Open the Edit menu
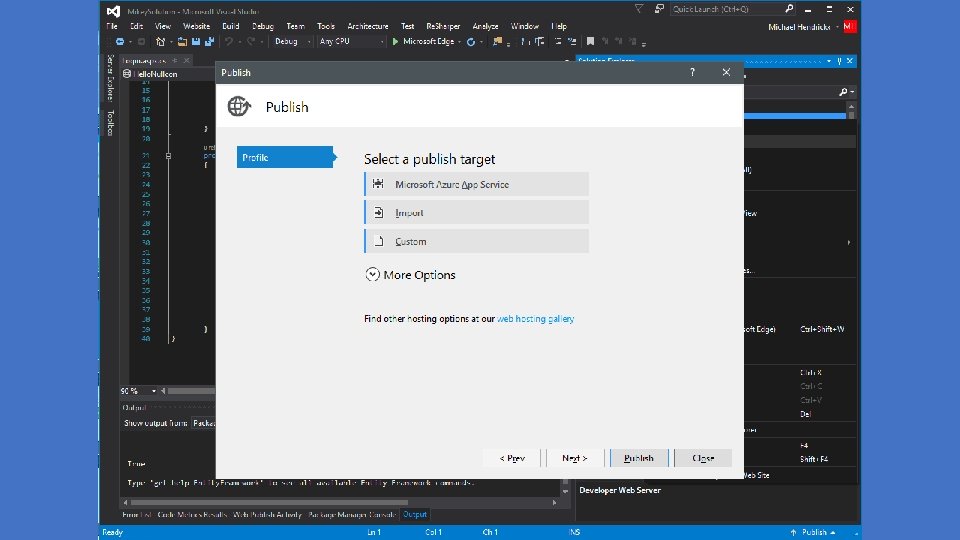Screen dimensions: 960x540 pos(137,26)
